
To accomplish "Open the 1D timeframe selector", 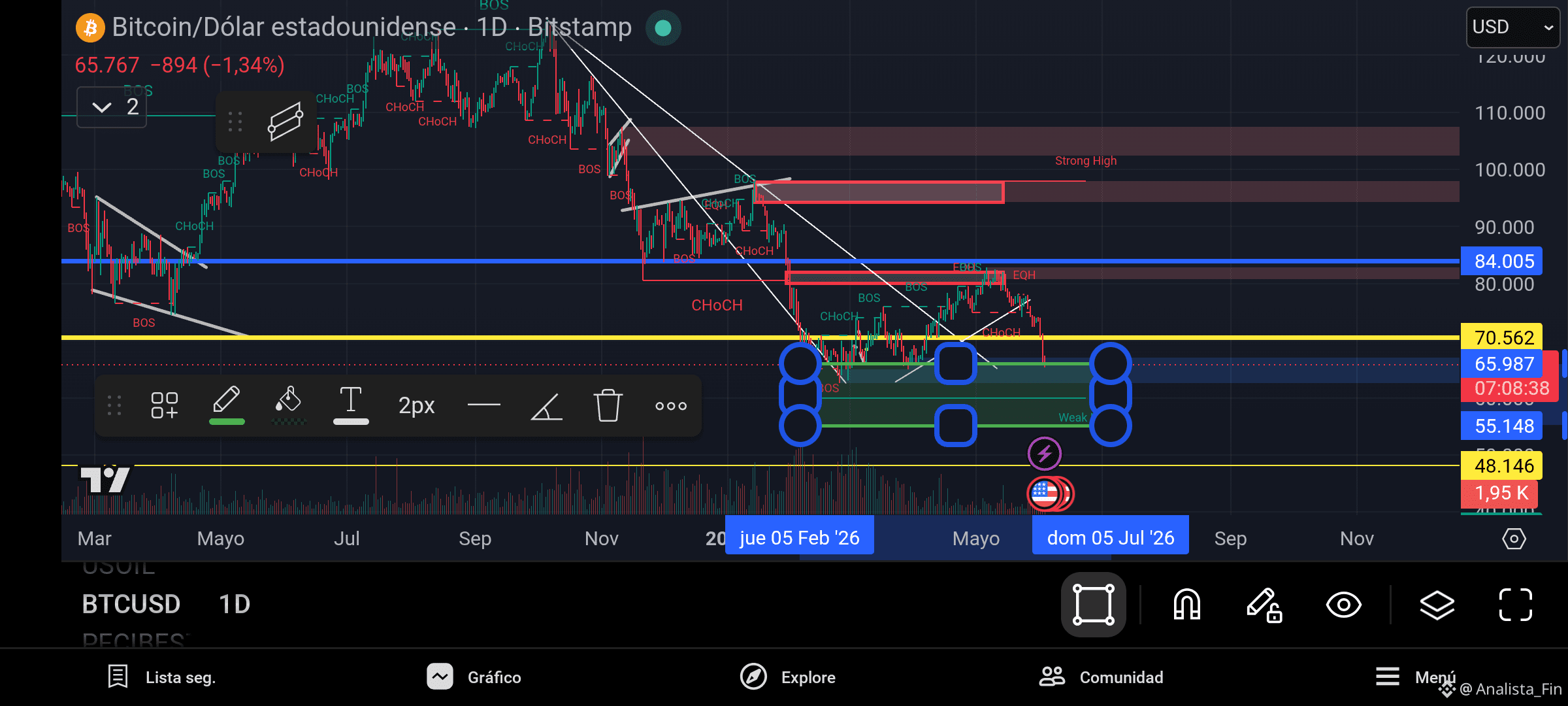I will (234, 605).
